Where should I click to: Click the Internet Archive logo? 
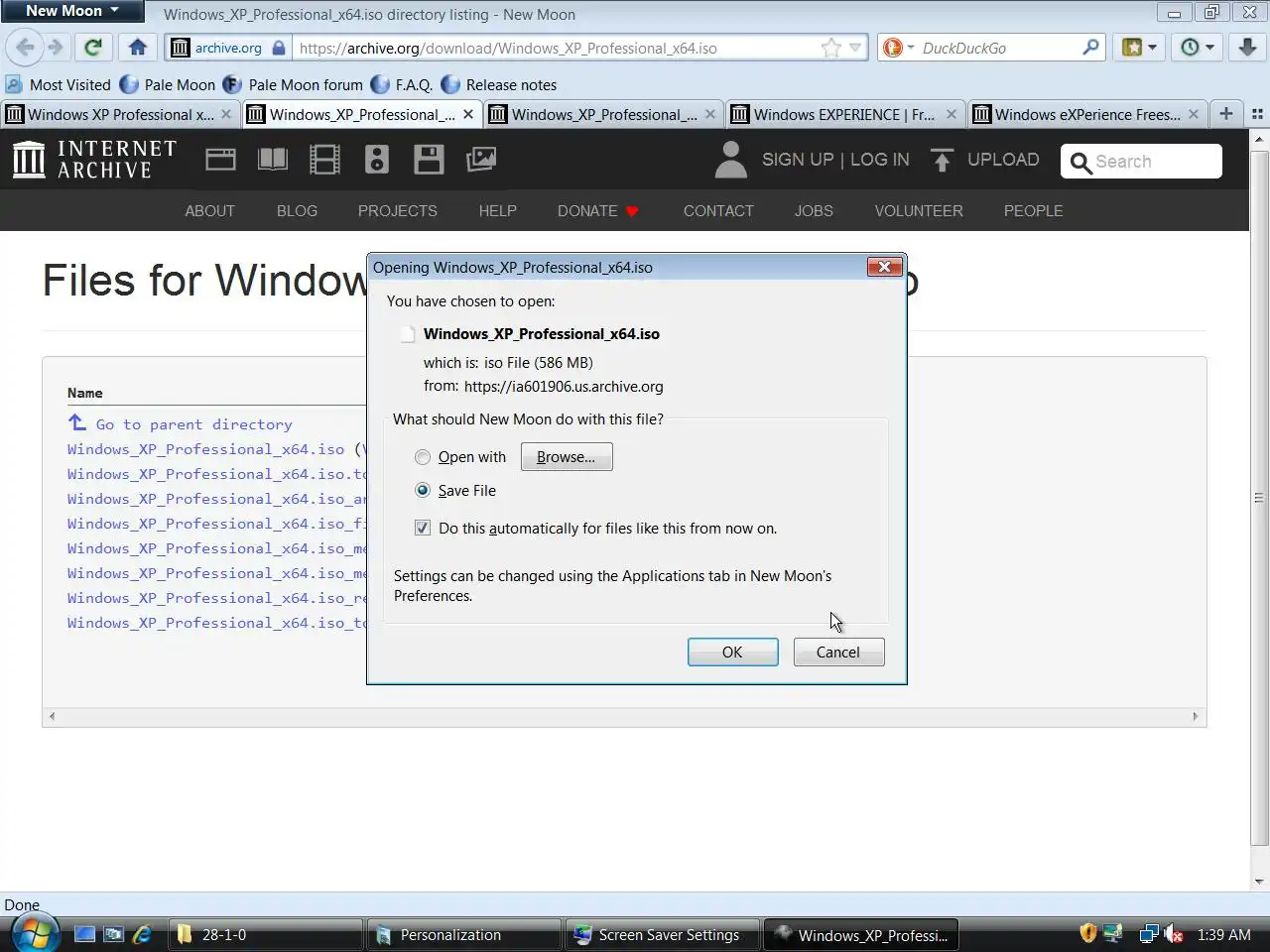pyautogui.click(x=95, y=160)
